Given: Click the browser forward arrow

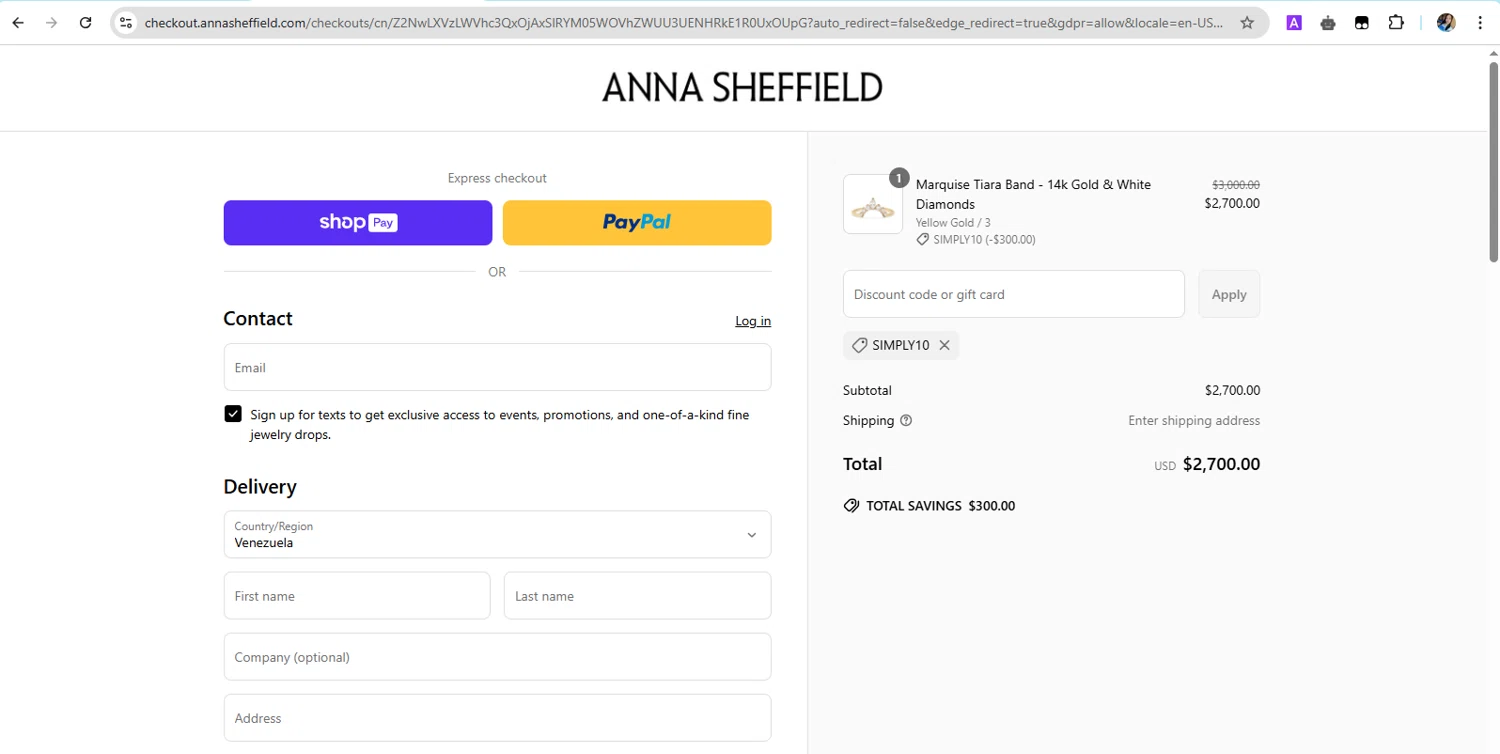Looking at the screenshot, I should tap(52, 23).
